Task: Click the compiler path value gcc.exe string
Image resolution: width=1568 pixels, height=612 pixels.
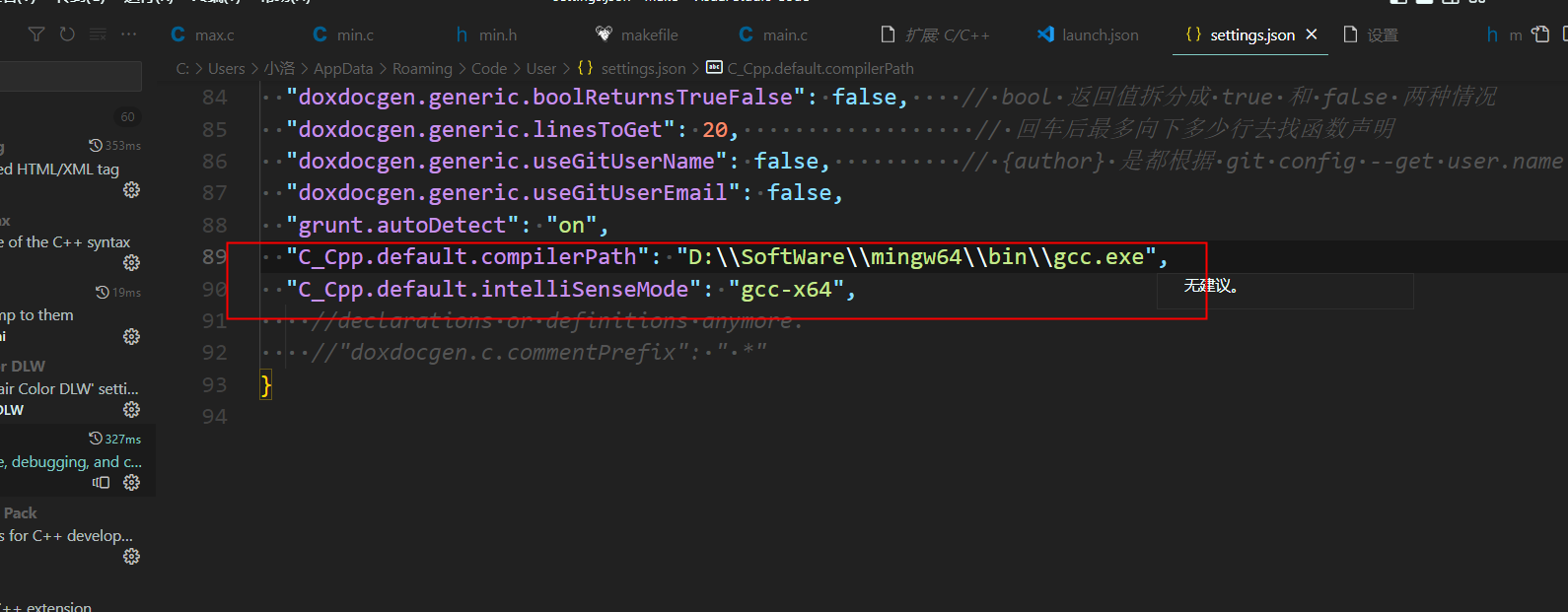Action: [x=916, y=257]
